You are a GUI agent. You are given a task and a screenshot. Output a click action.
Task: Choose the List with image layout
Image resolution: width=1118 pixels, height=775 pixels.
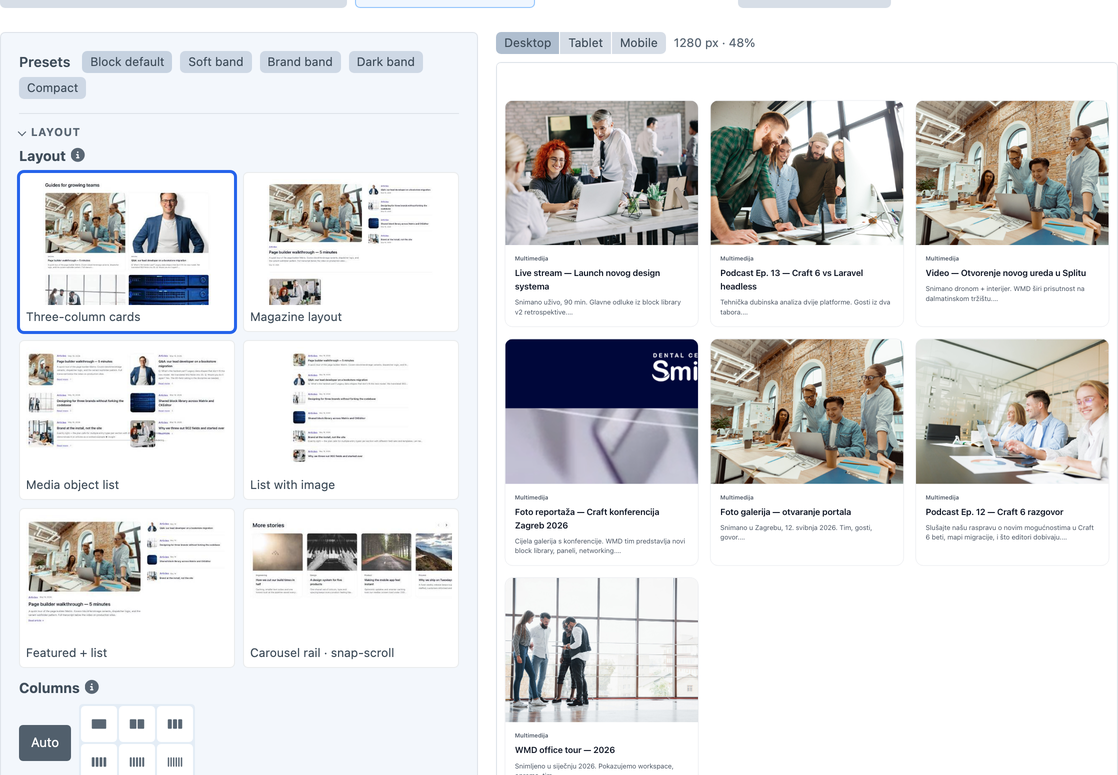(351, 420)
